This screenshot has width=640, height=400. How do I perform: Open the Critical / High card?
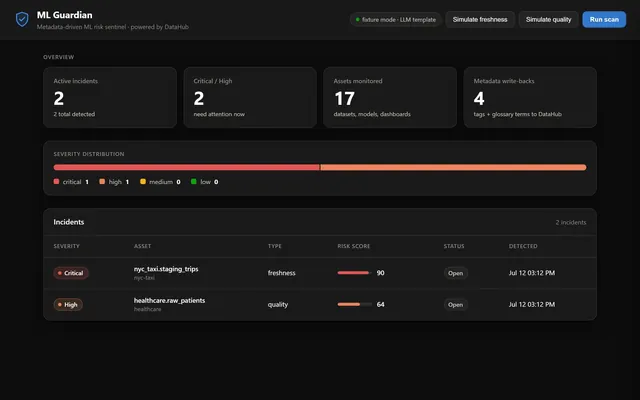250,97
